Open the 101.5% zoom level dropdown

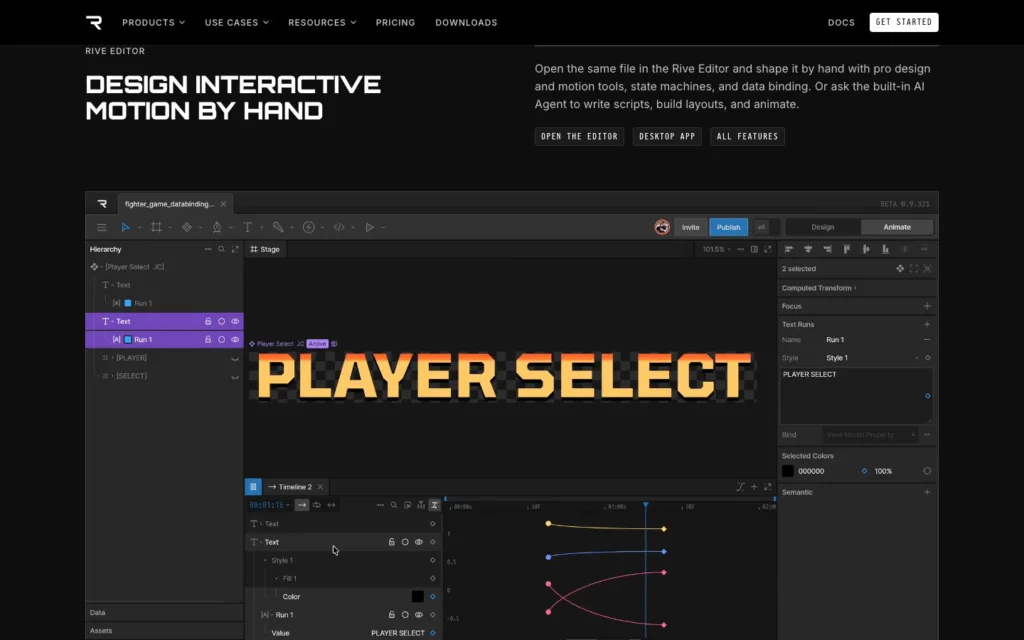click(x=716, y=249)
